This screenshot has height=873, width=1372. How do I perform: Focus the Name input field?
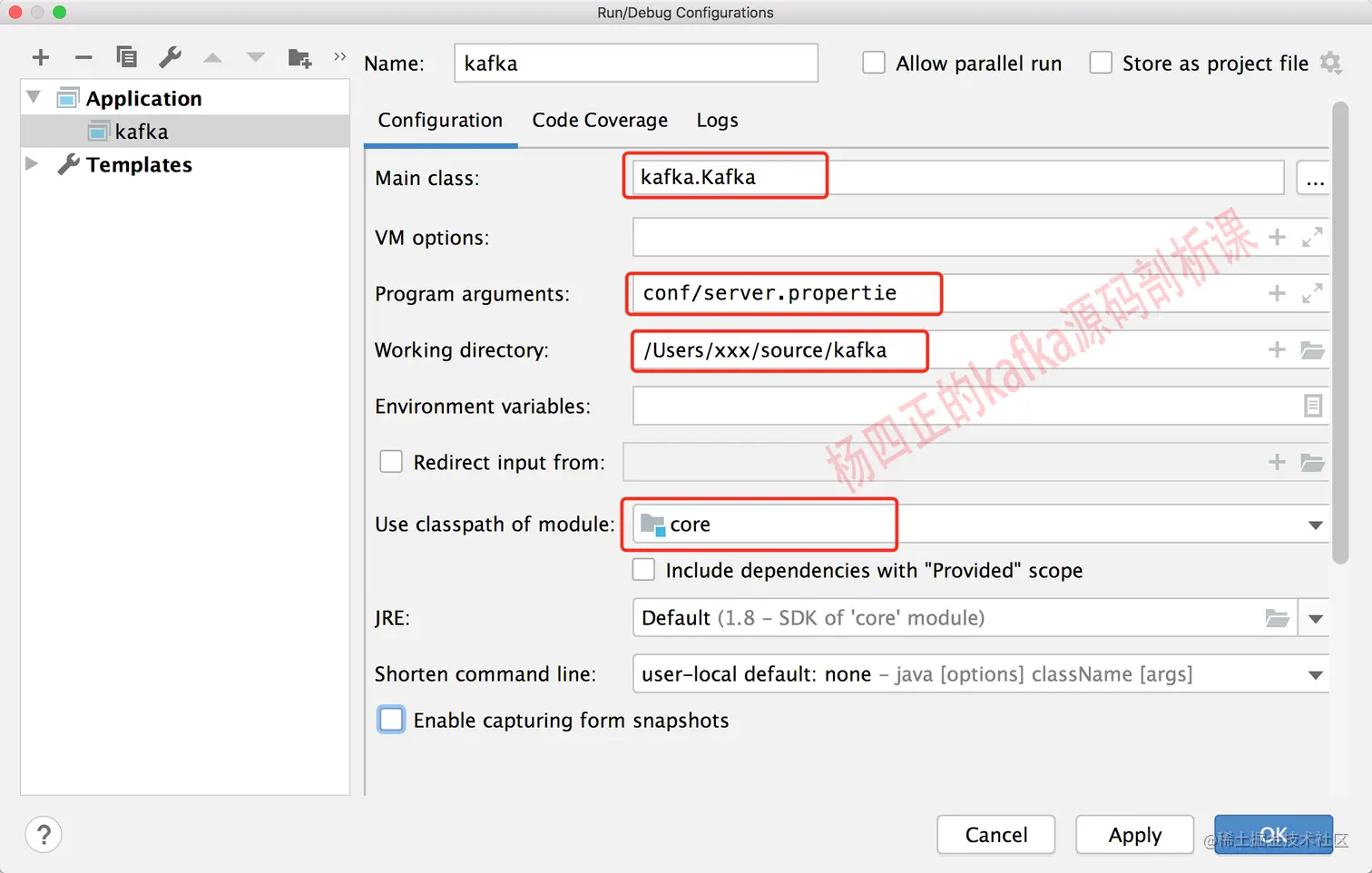coord(636,63)
